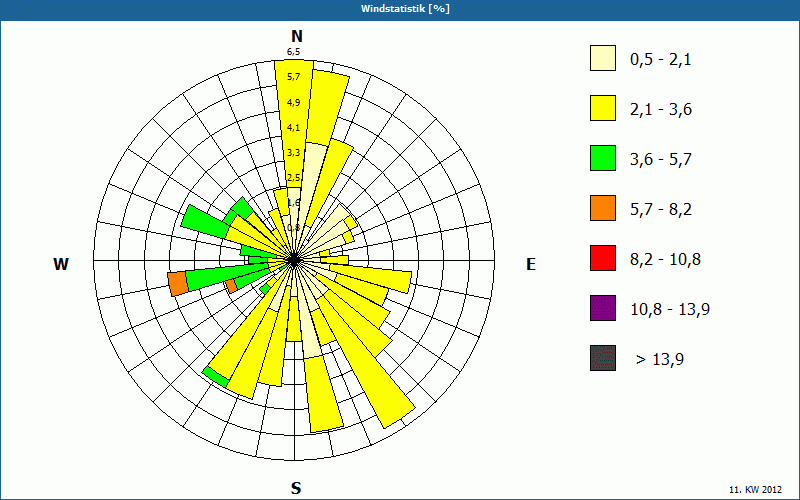Click the red 8,2 - 10,8 legend swatch

(603, 258)
